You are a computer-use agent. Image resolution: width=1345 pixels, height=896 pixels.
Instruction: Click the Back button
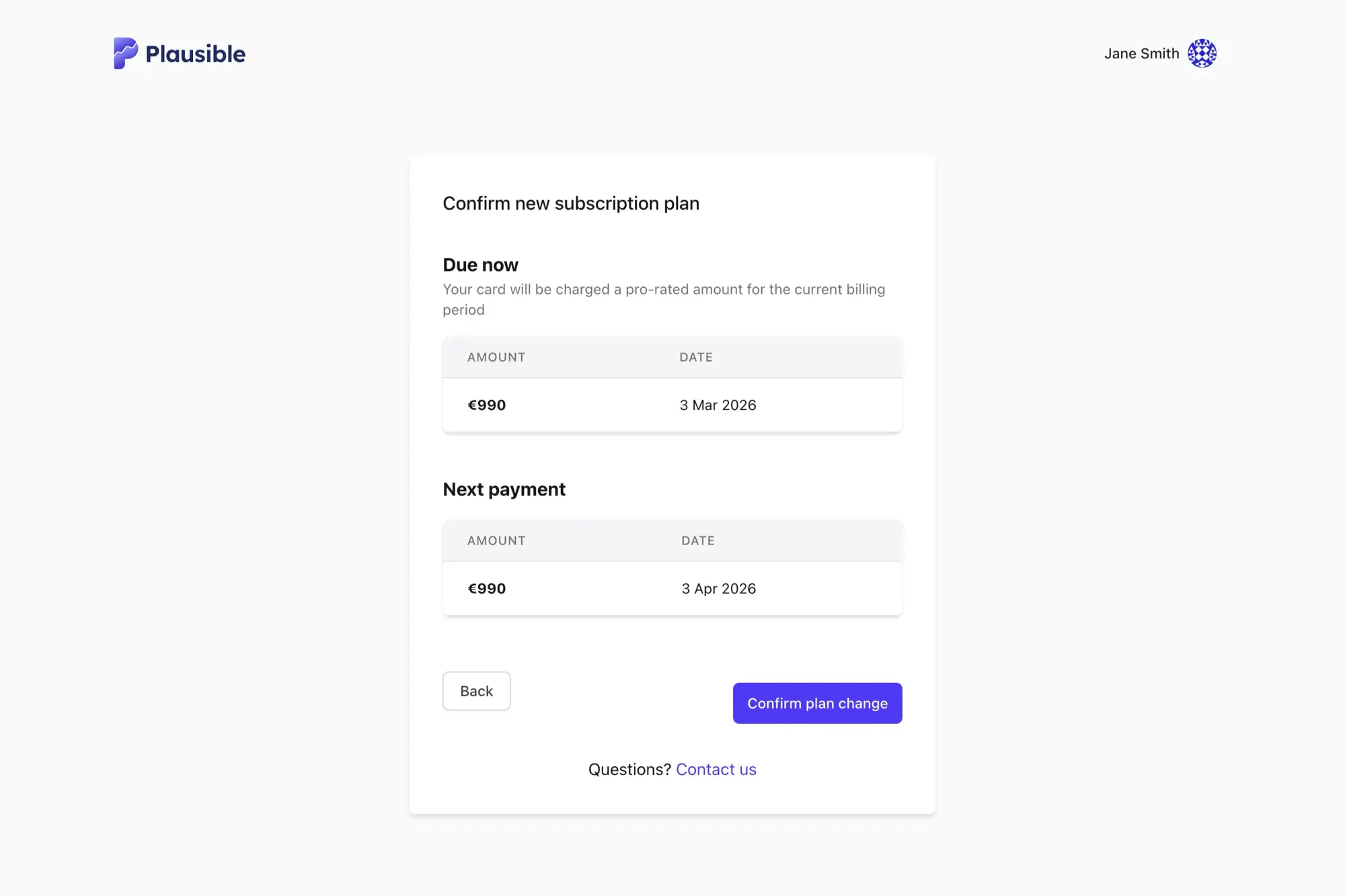coord(476,691)
